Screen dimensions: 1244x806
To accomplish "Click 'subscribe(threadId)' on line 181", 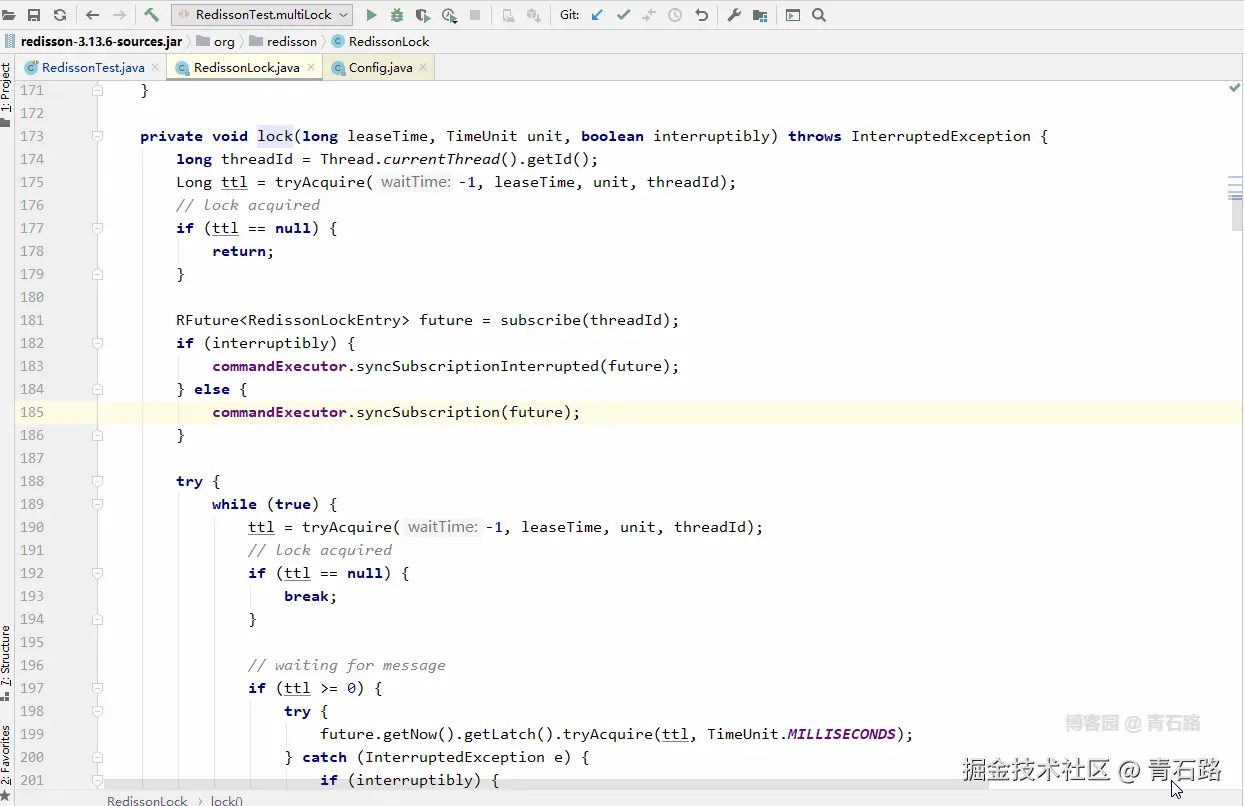I will pyautogui.click(x=585, y=320).
